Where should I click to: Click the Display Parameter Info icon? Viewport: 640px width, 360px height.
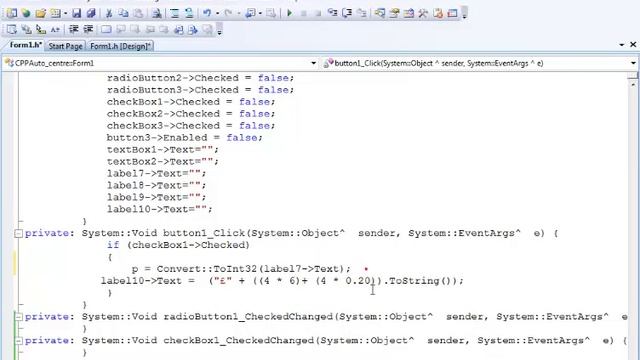tap(27, 29)
